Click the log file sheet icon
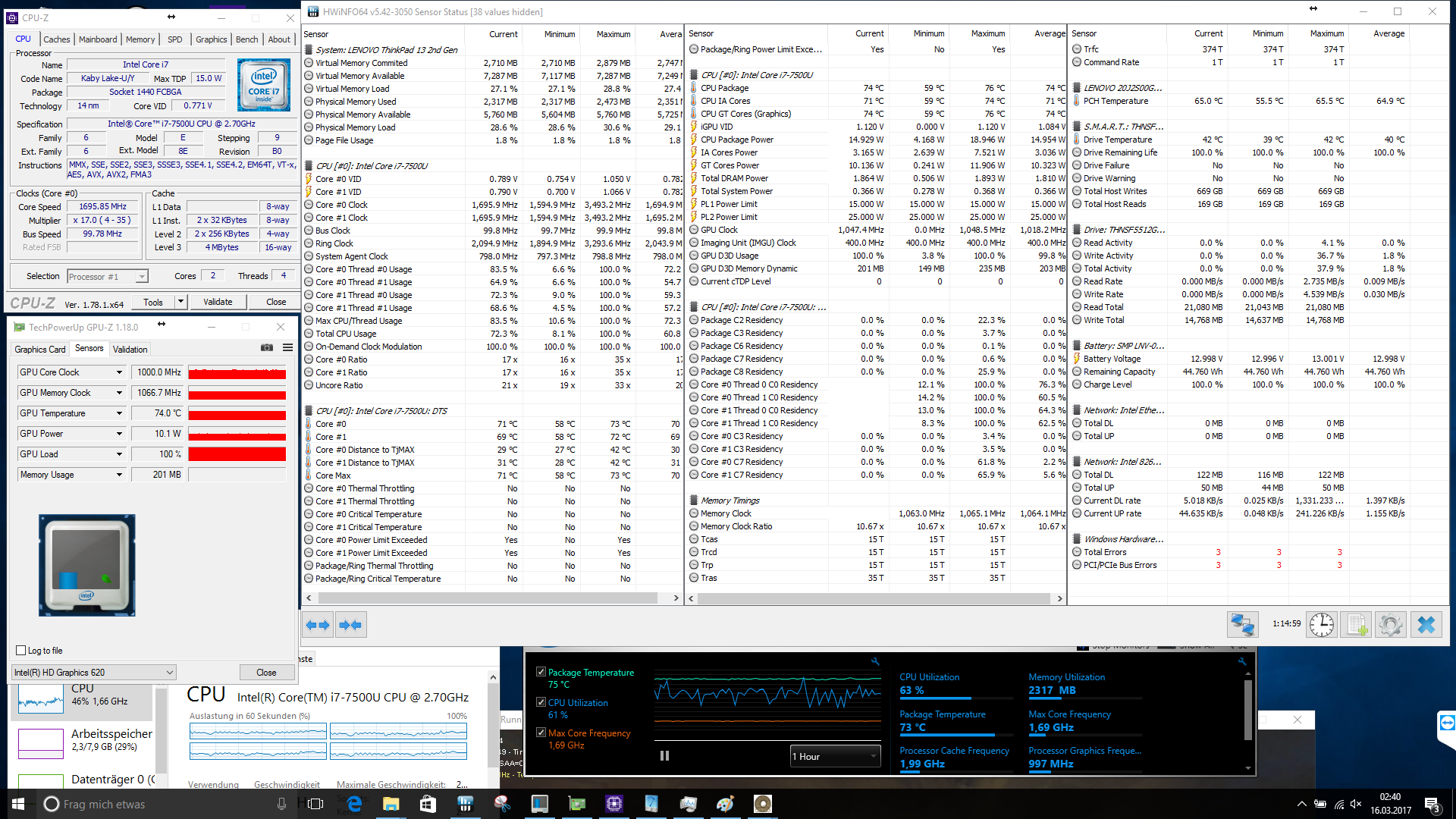Screen dimensions: 1456x819 tap(1355, 625)
